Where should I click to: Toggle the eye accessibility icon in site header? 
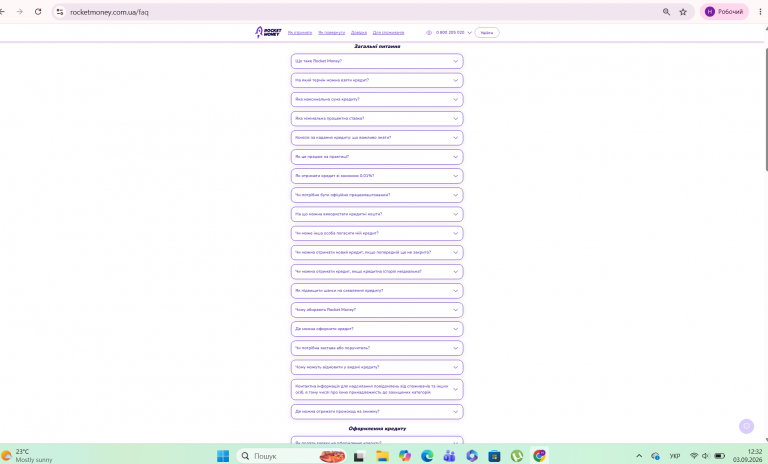click(429, 33)
